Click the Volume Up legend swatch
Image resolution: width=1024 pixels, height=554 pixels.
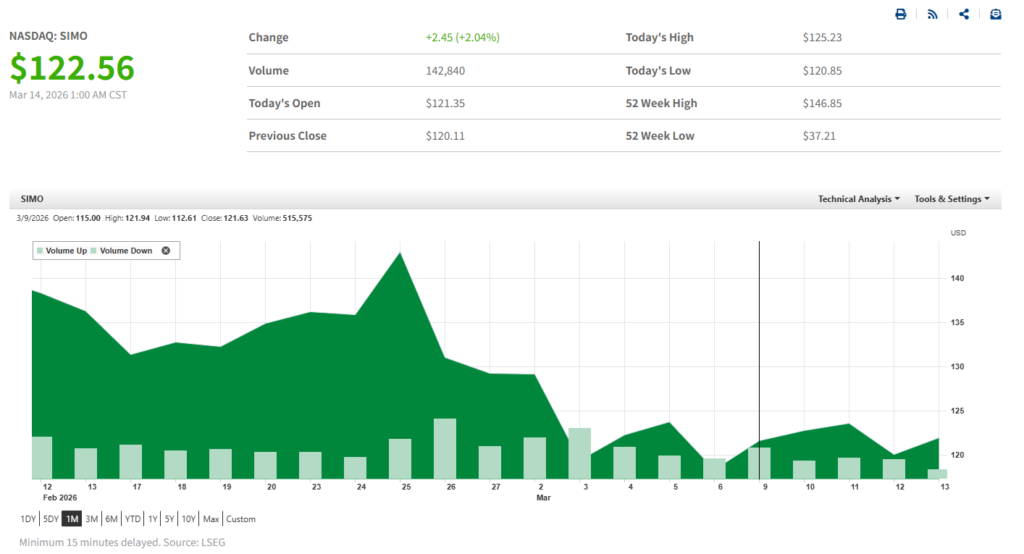[40, 251]
